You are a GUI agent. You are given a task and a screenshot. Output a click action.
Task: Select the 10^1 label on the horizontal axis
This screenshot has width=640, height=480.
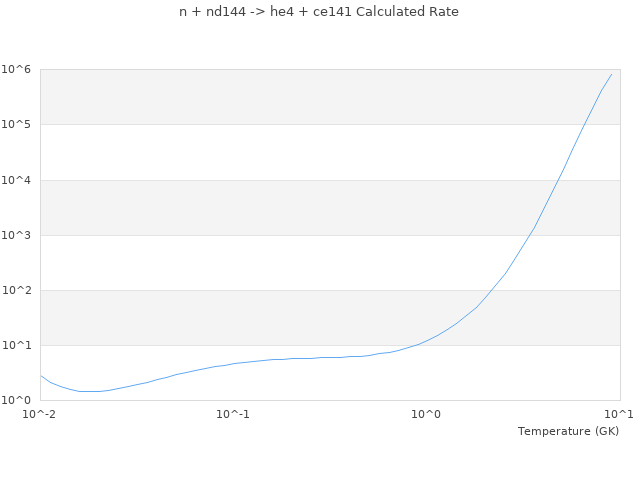click(x=619, y=414)
